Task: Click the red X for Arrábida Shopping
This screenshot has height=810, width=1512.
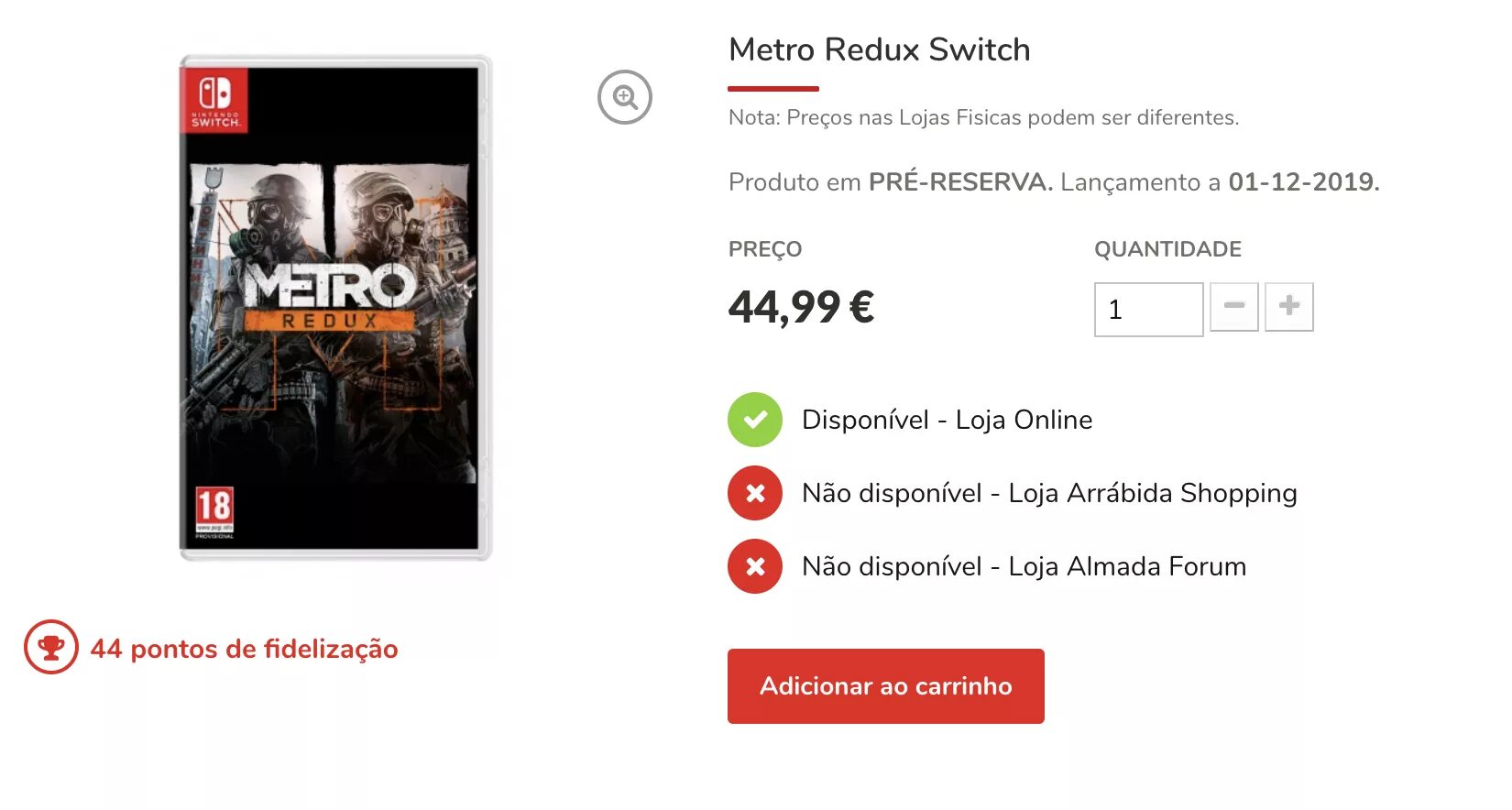Action: point(755,493)
